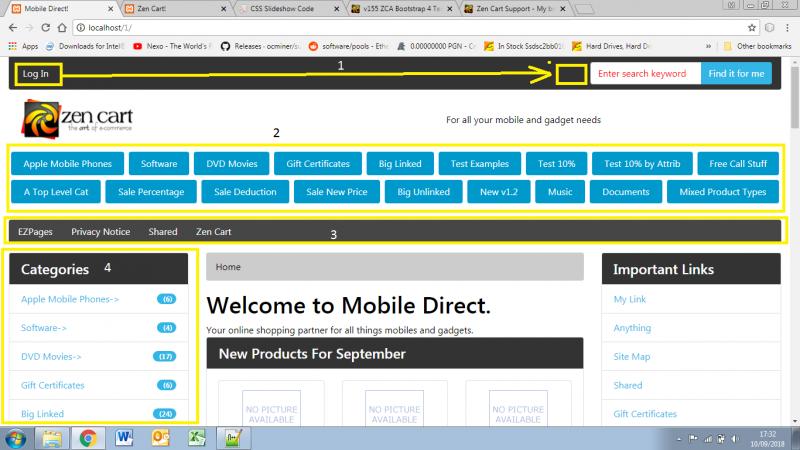This screenshot has height=450, width=800.
Task: Bookmark this page with the star icon
Action: tap(752, 28)
